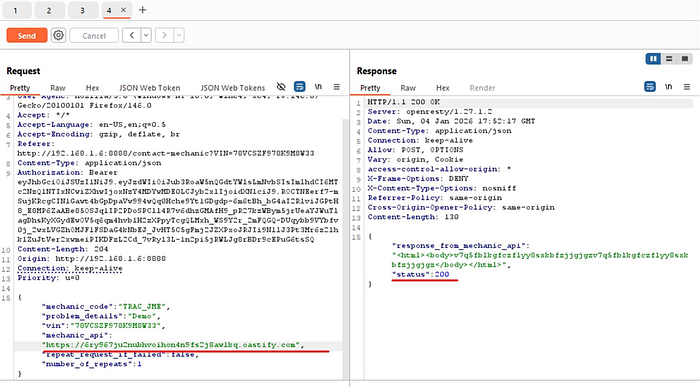Click the Priority u=0 header

(48, 278)
